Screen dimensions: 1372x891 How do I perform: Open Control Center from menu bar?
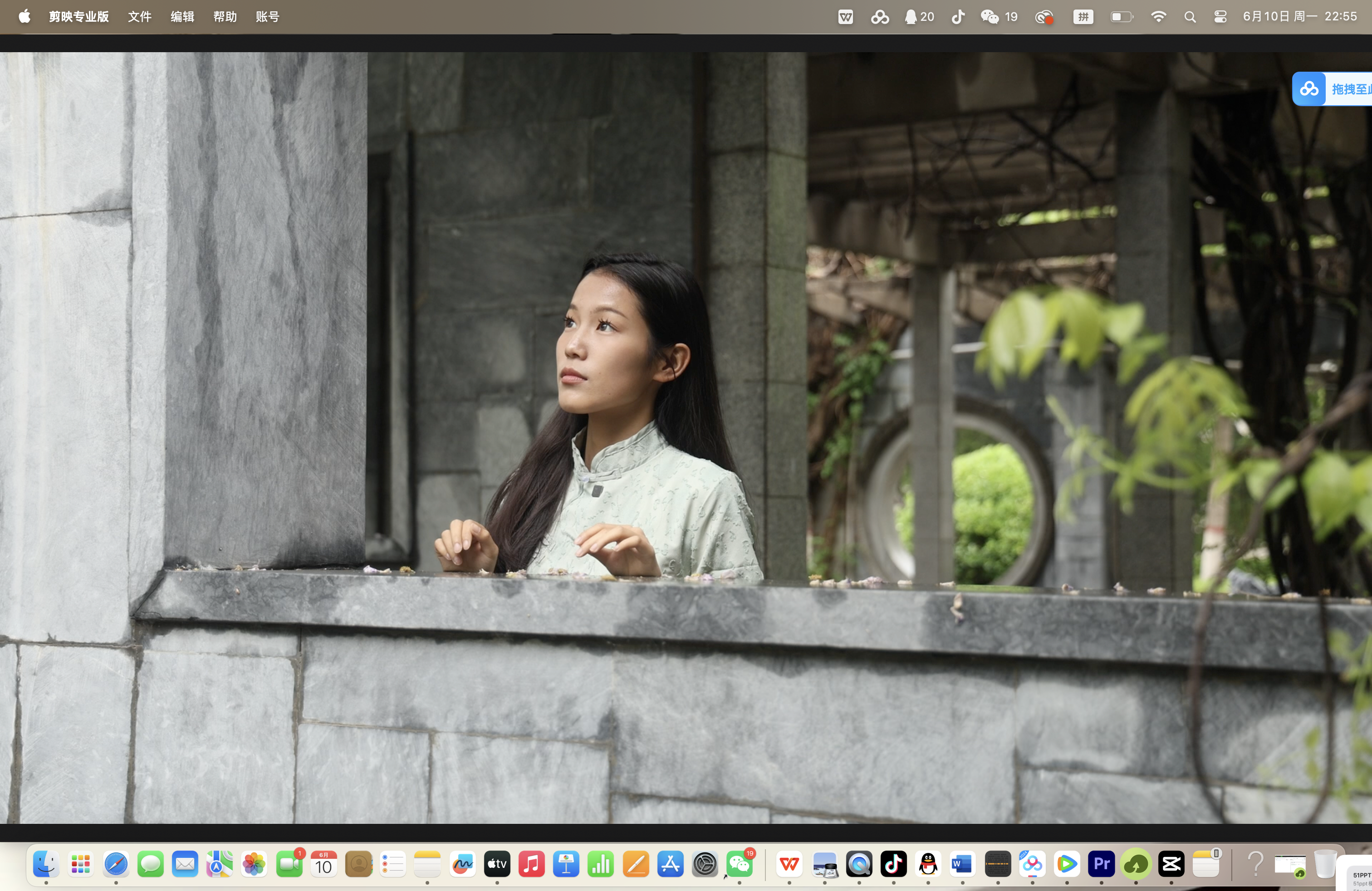(1220, 17)
